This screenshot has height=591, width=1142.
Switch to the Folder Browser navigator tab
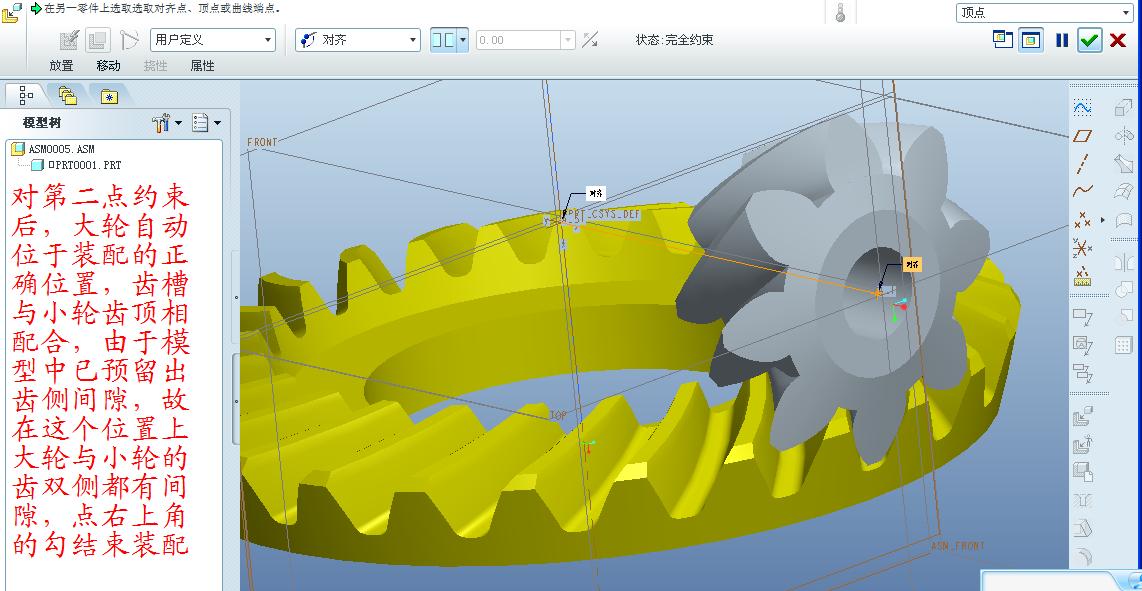pos(68,95)
